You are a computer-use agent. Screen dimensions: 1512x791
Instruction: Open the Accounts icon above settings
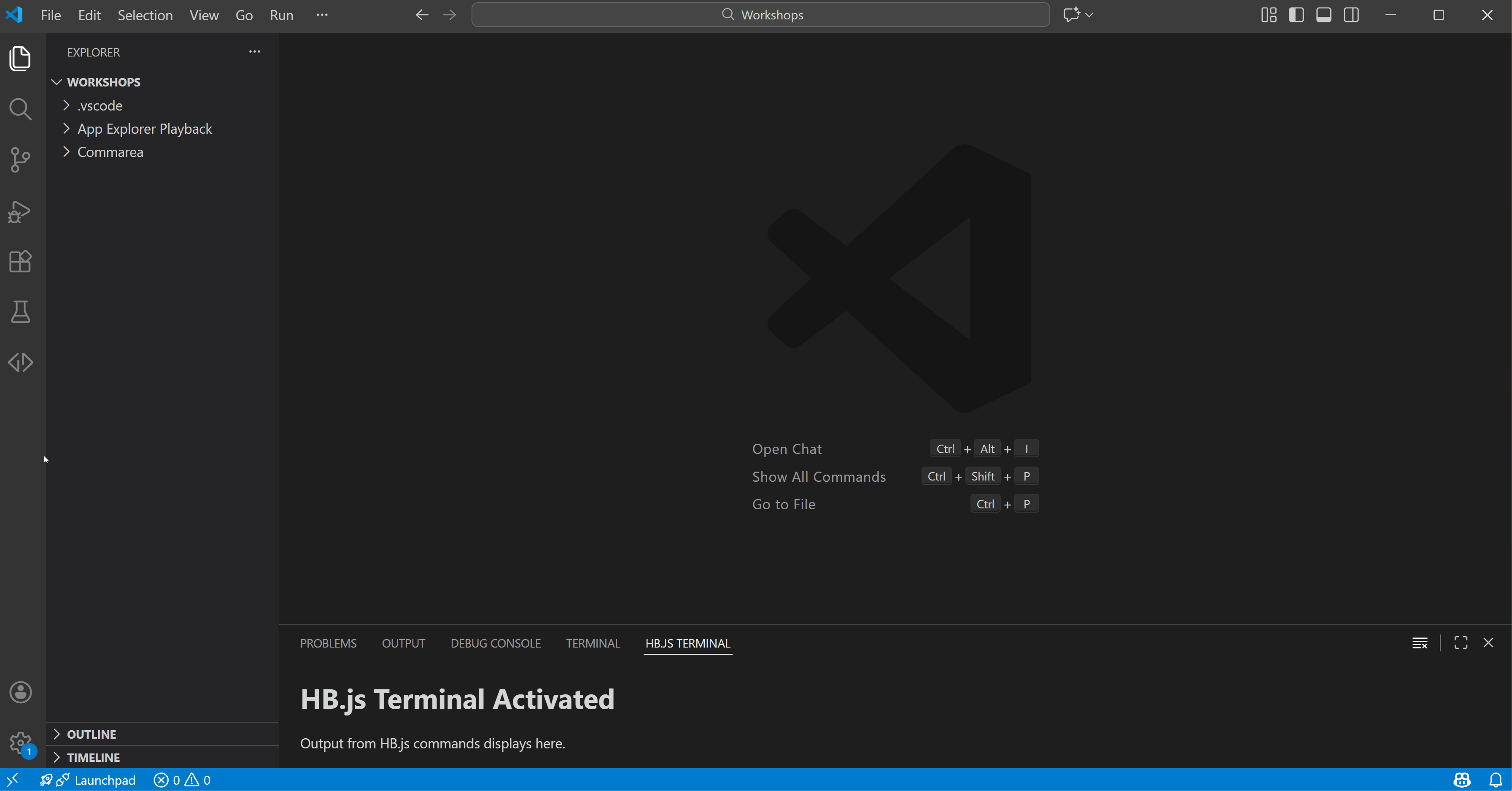[20, 692]
